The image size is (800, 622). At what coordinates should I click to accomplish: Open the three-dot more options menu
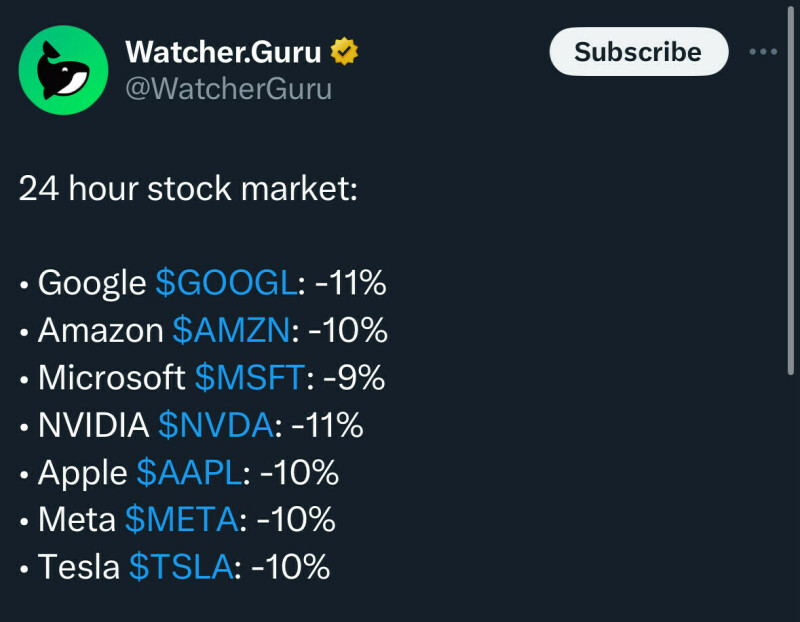tap(763, 52)
